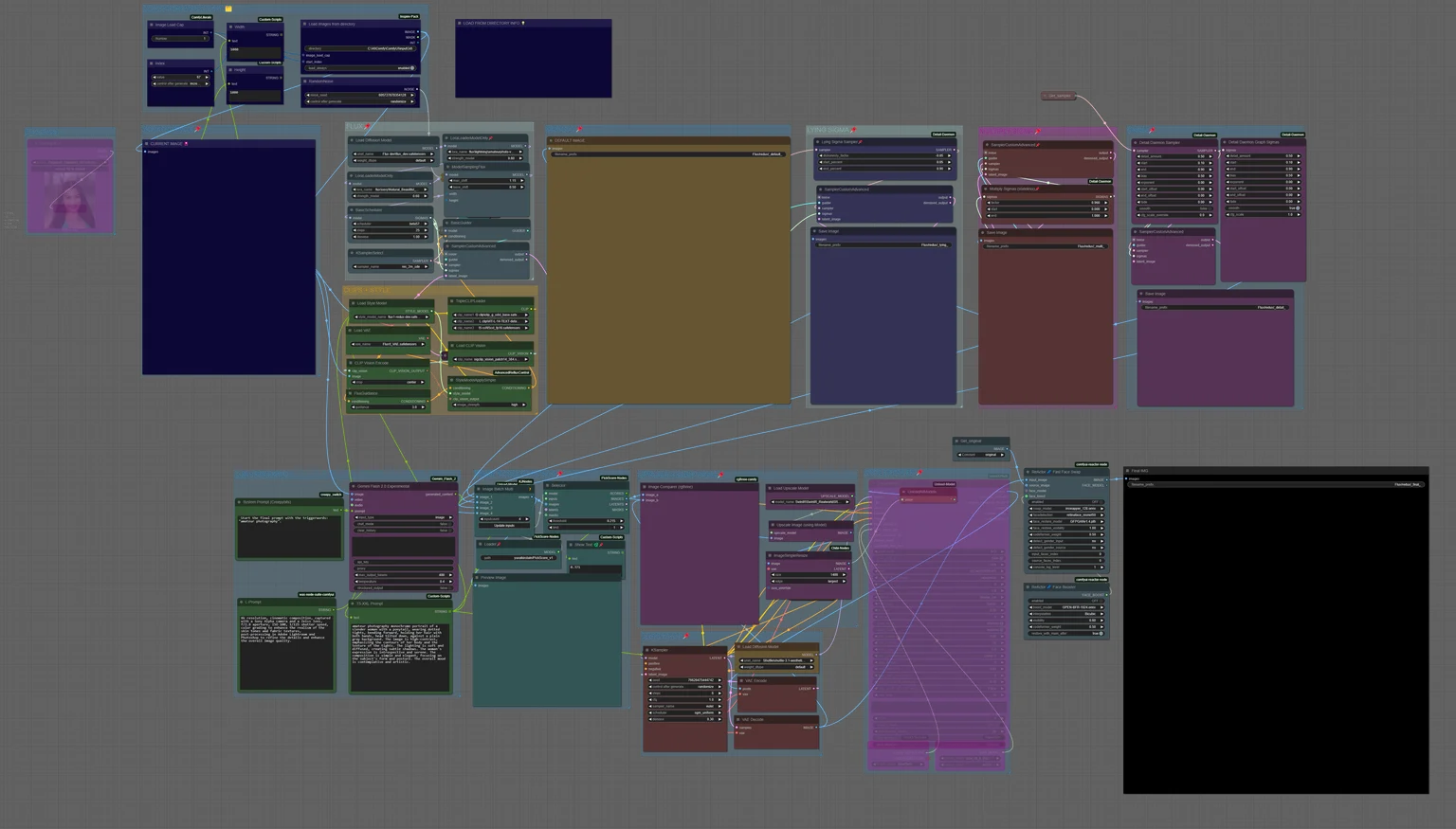The height and width of the screenshot is (829, 1456).
Task: Collapse the TripleCLIPLoader node
Action: coord(452,301)
